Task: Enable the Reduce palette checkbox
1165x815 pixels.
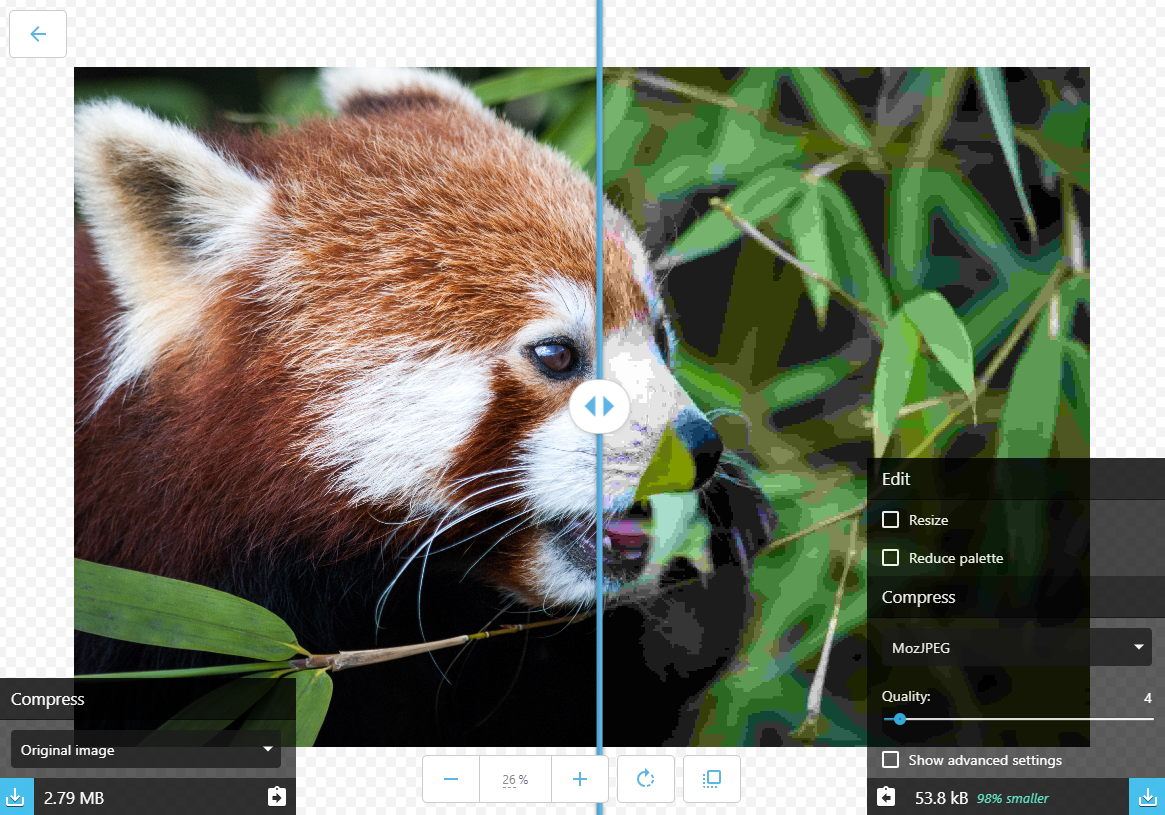Action: pos(890,557)
